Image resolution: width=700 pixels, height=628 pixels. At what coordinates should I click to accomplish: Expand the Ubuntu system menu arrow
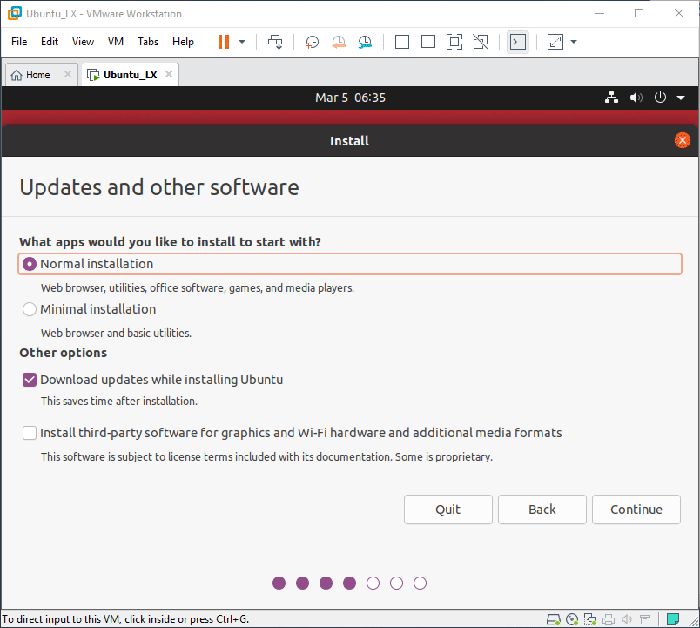click(x=680, y=98)
